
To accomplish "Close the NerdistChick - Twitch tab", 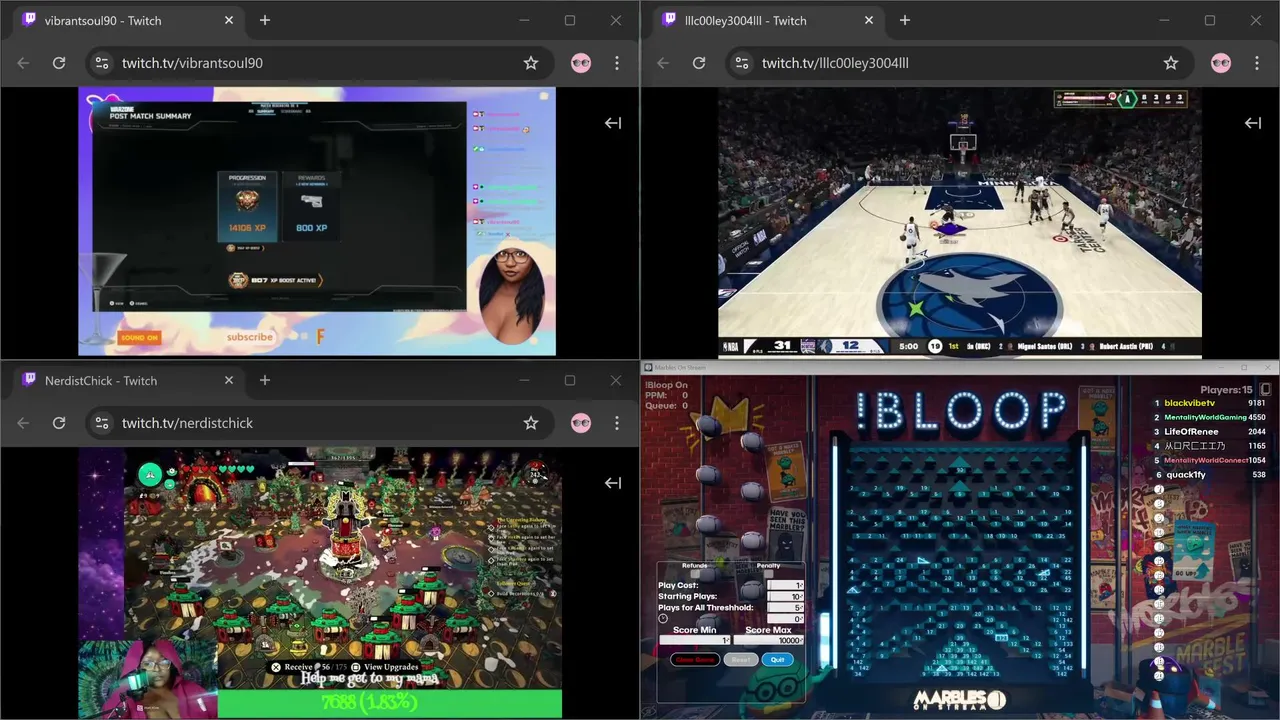I will [x=229, y=380].
